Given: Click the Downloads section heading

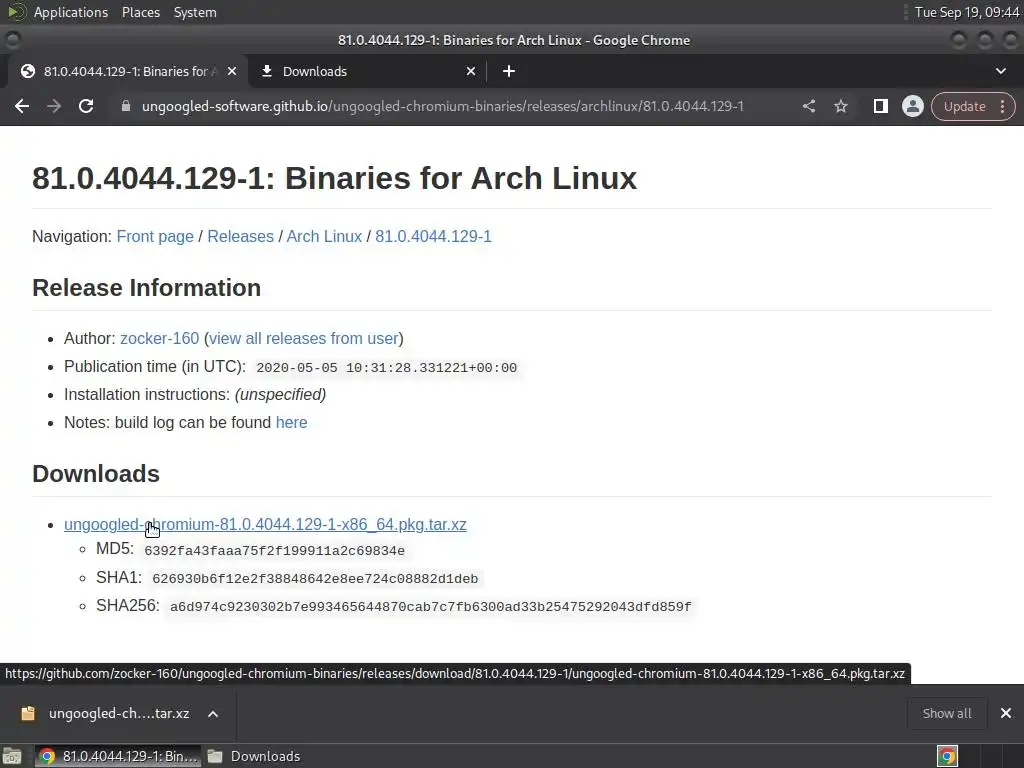Looking at the screenshot, I should click(x=96, y=474).
